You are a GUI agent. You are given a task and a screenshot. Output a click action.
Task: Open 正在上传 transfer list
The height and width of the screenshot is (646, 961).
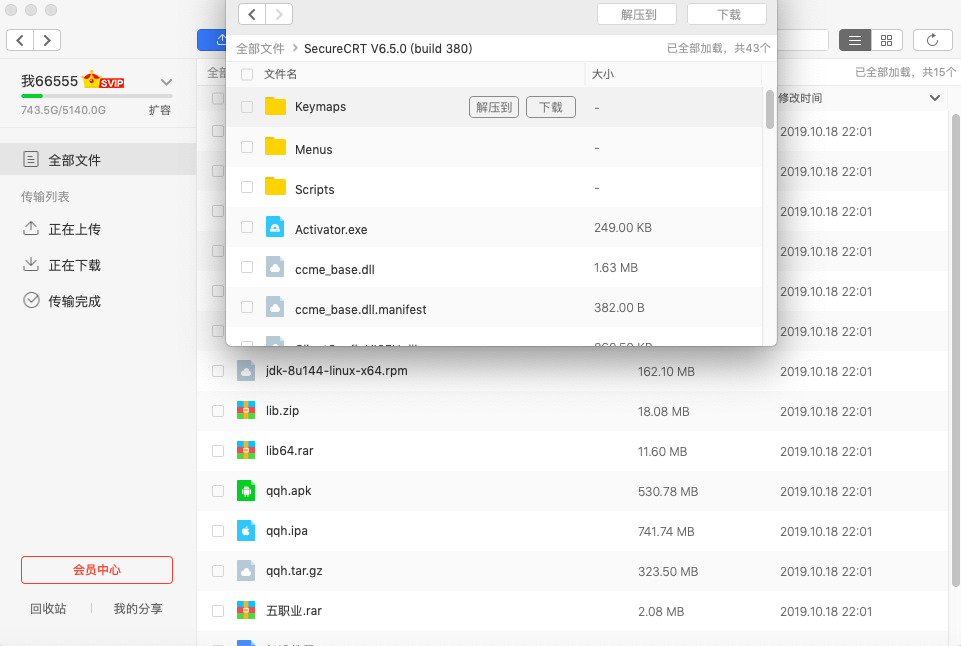click(61, 229)
